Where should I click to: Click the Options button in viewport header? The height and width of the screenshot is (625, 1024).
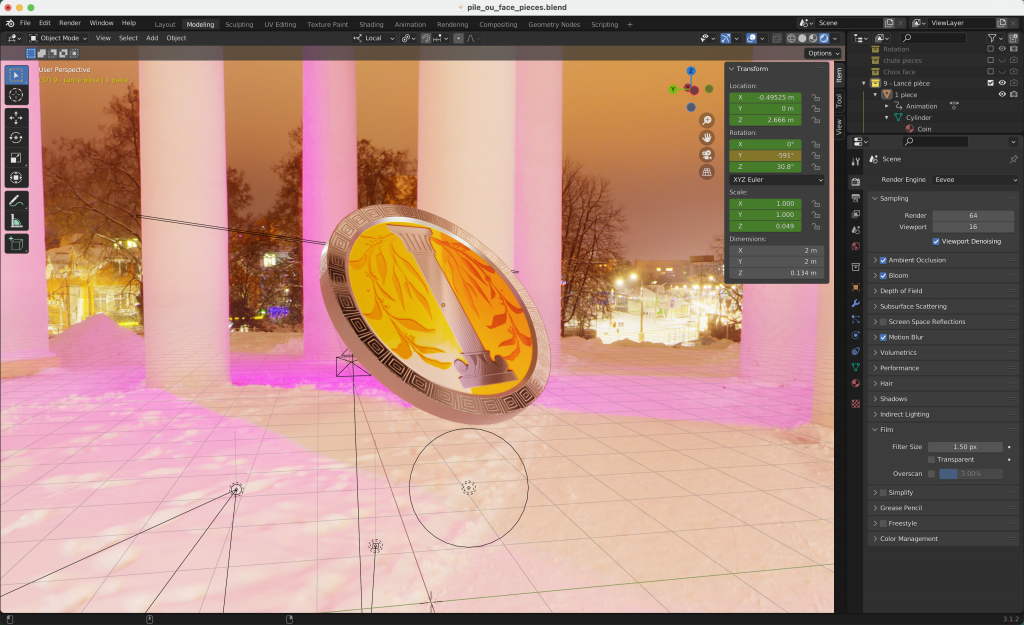click(x=821, y=53)
